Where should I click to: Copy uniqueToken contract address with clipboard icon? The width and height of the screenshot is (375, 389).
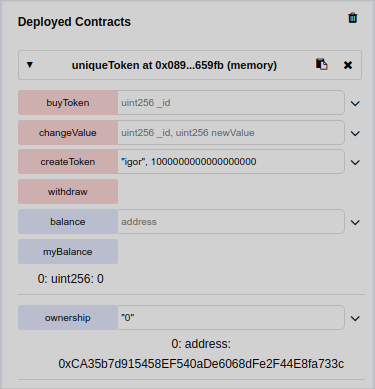click(x=321, y=64)
